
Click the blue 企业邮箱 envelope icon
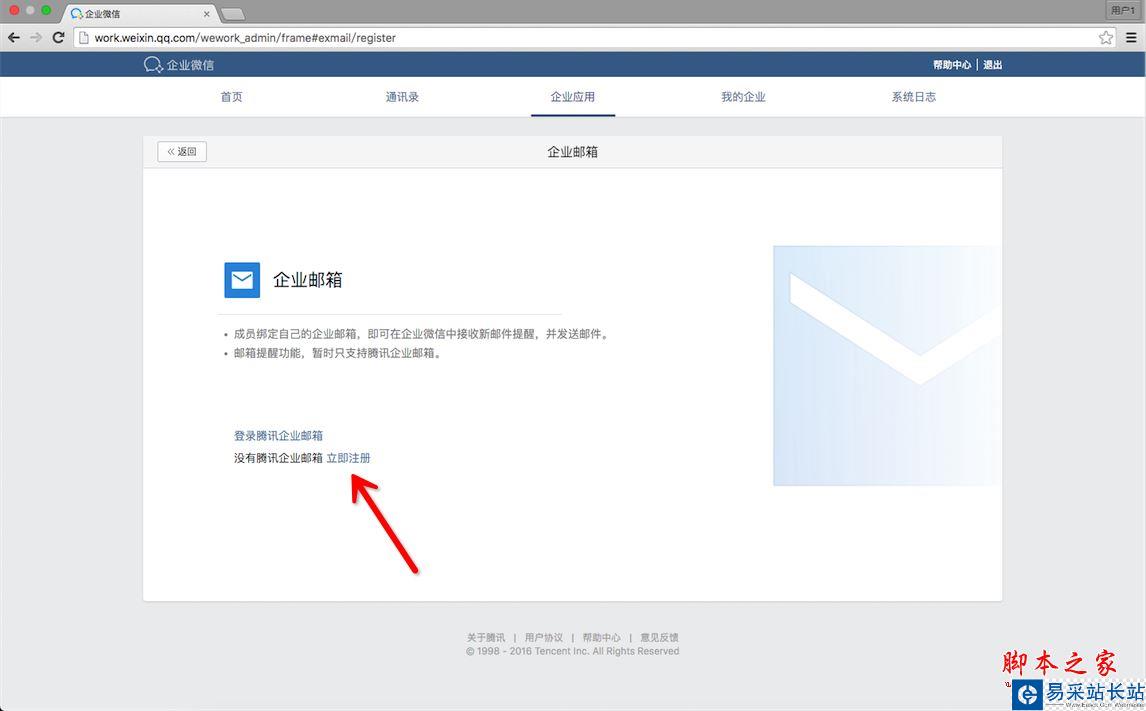click(x=242, y=280)
